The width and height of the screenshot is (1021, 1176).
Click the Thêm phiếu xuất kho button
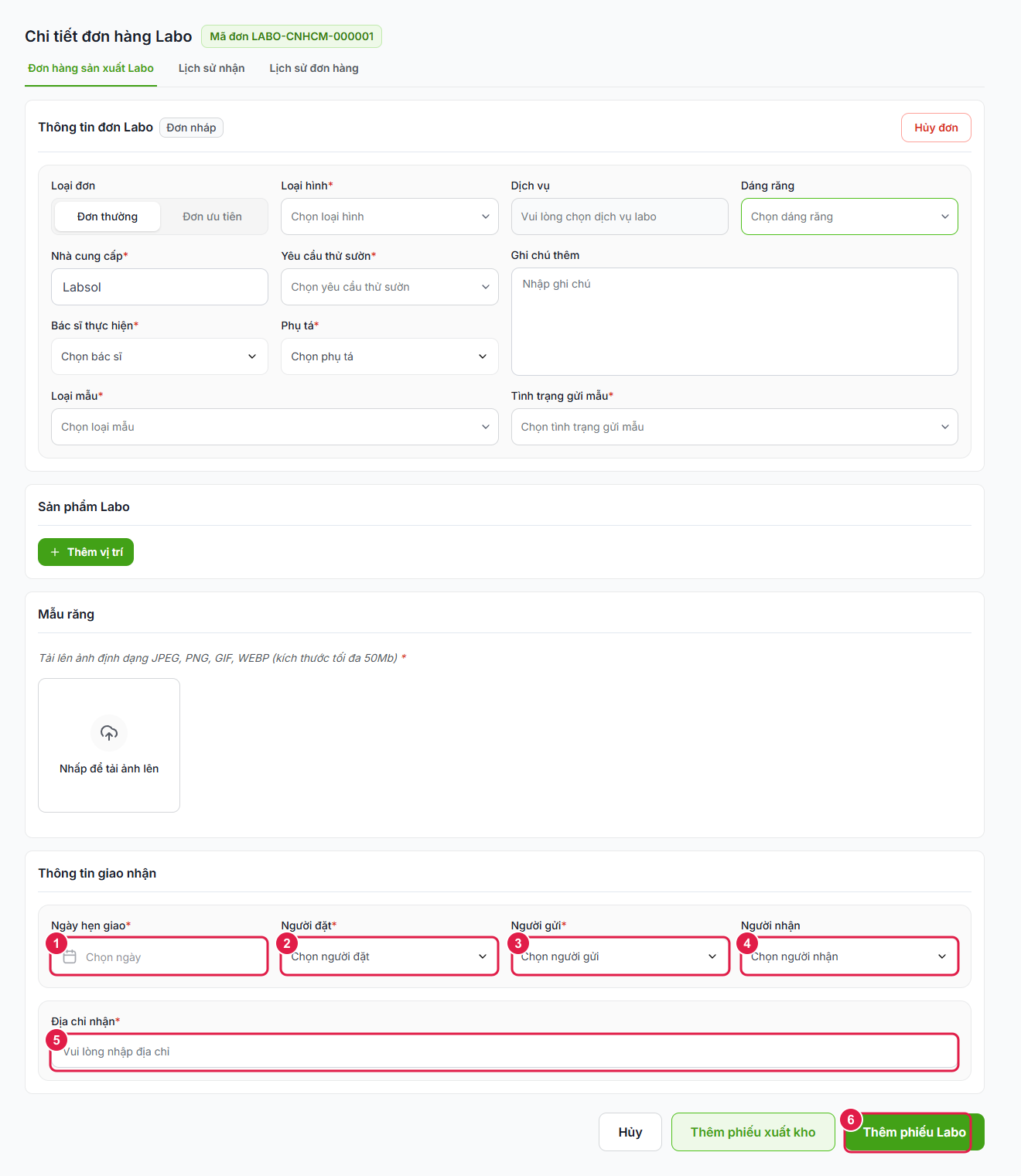(x=753, y=1132)
